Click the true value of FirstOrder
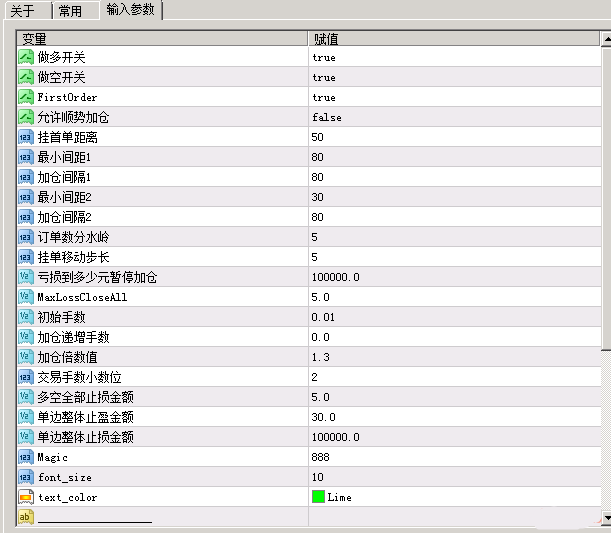Image resolution: width=611 pixels, height=533 pixels. click(x=324, y=97)
